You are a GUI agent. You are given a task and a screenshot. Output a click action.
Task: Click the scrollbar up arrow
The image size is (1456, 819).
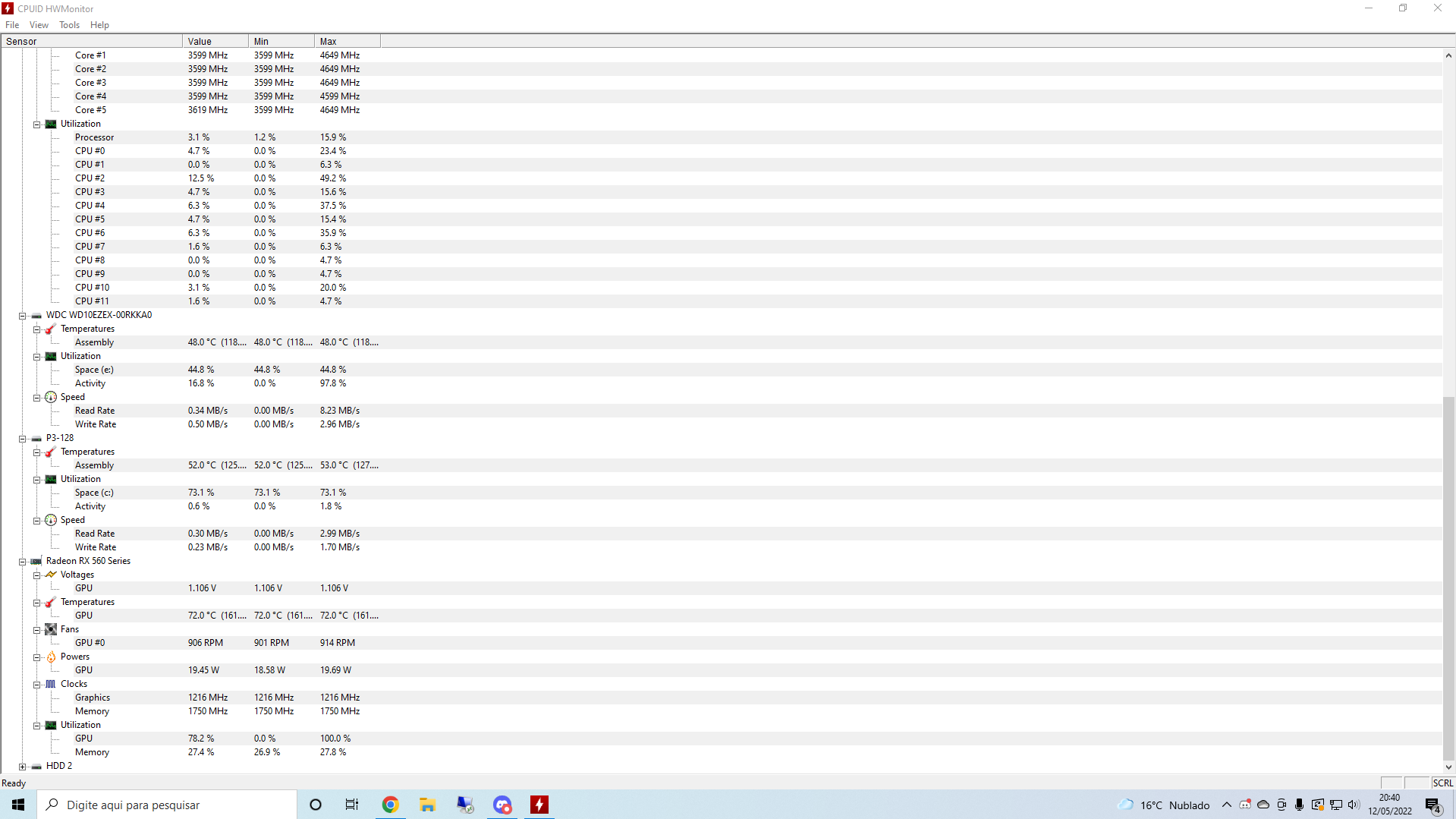(x=1448, y=55)
